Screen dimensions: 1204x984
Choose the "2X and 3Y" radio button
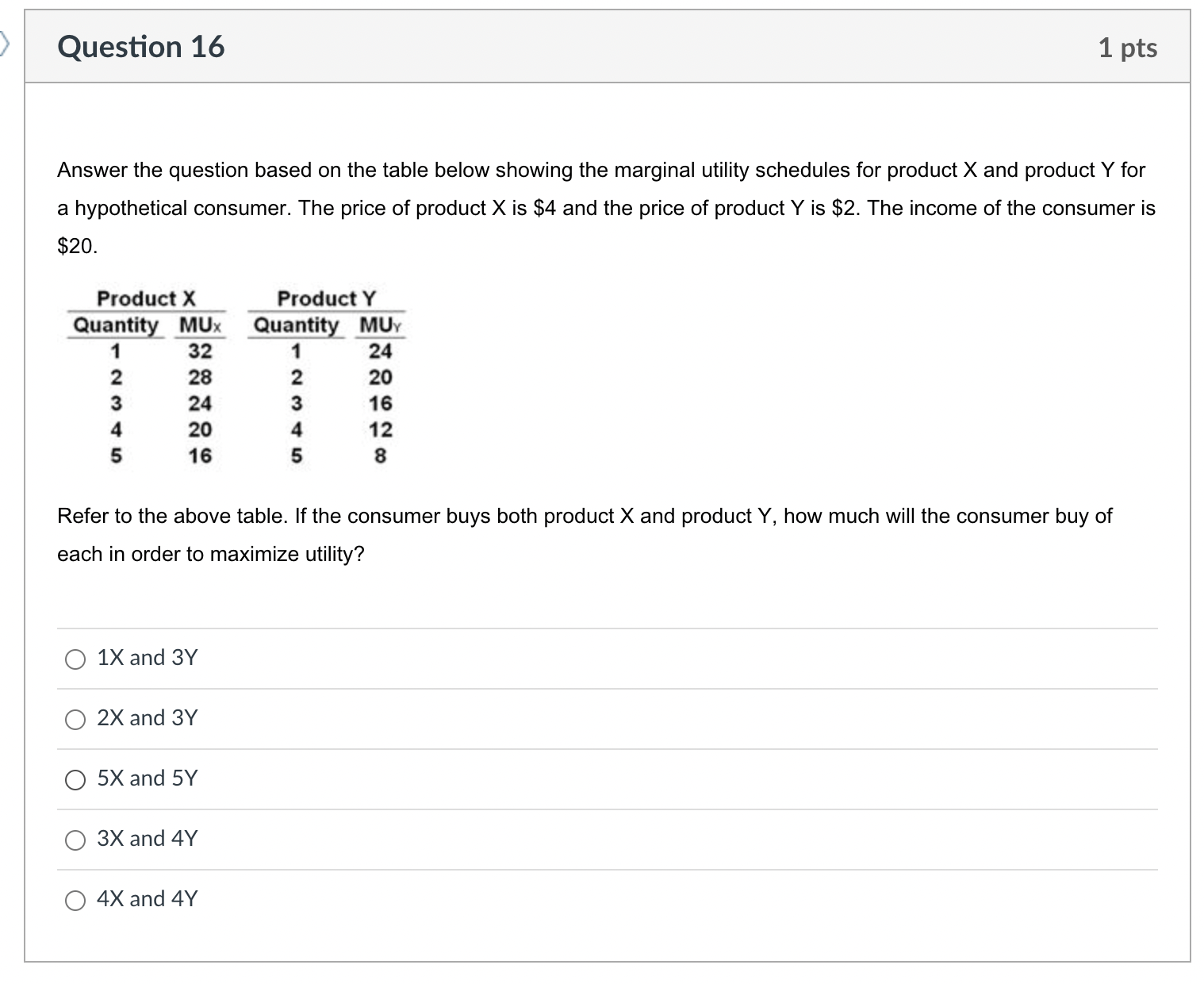(76, 719)
